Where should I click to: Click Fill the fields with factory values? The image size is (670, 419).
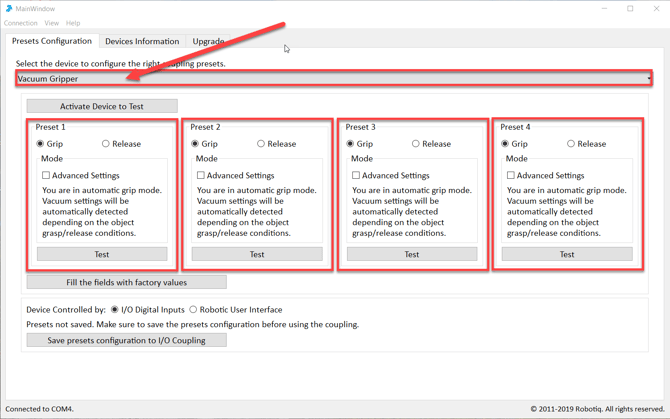126,283
